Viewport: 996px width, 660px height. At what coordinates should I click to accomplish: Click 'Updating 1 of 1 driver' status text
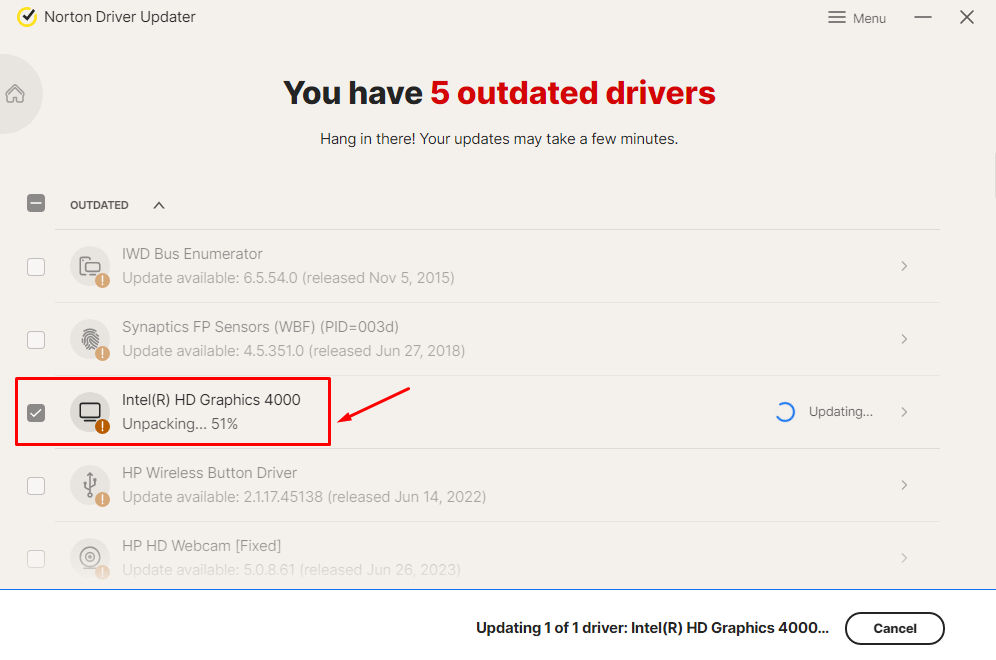(x=652, y=628)
